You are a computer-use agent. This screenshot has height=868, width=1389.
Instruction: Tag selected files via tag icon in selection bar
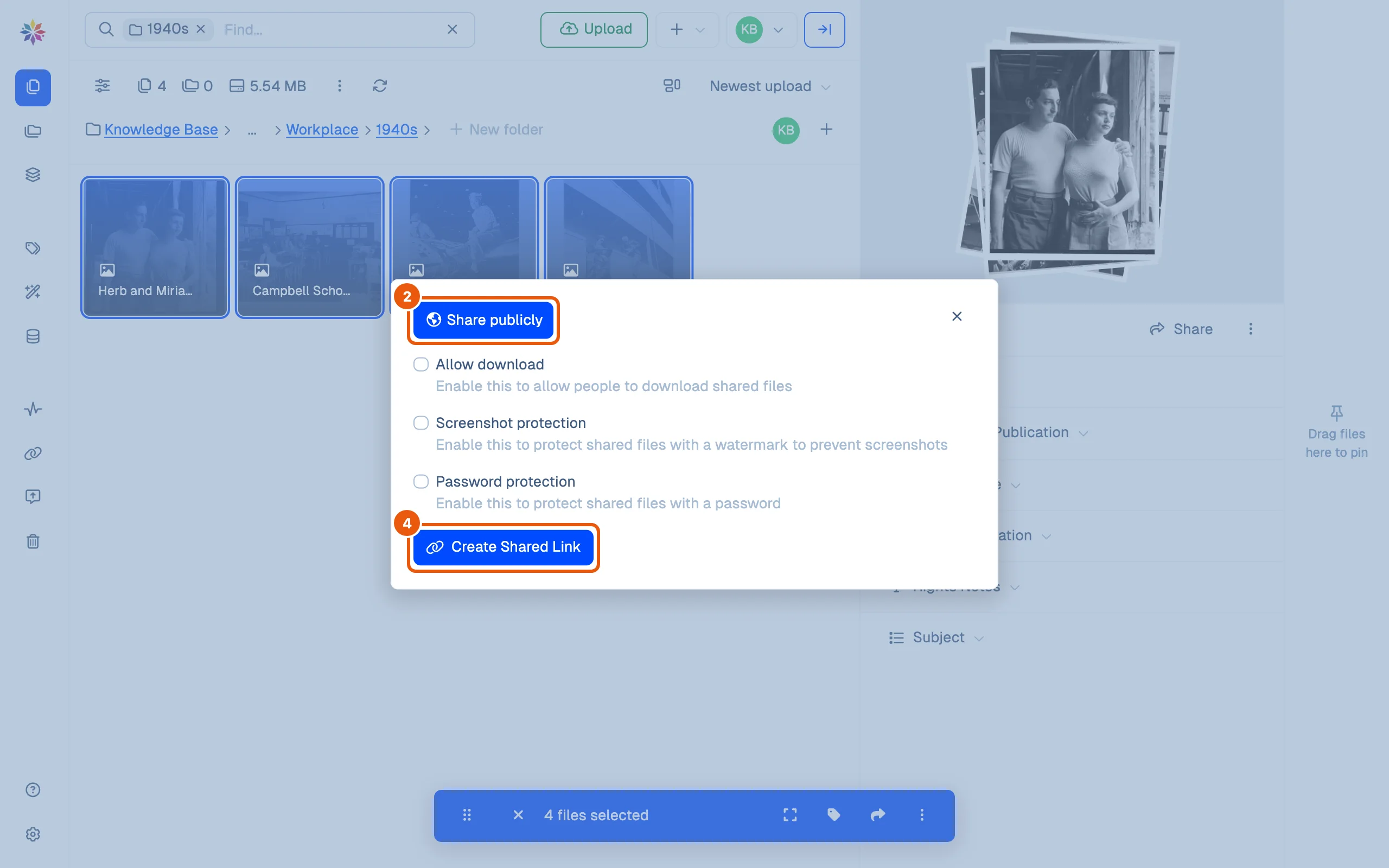point(834,815)
